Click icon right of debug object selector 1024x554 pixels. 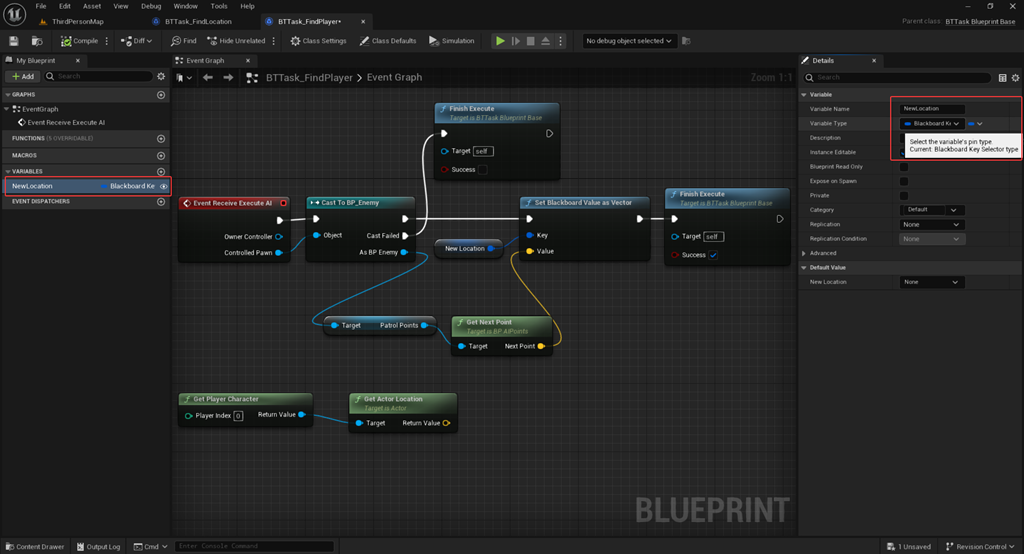point(686,41)
